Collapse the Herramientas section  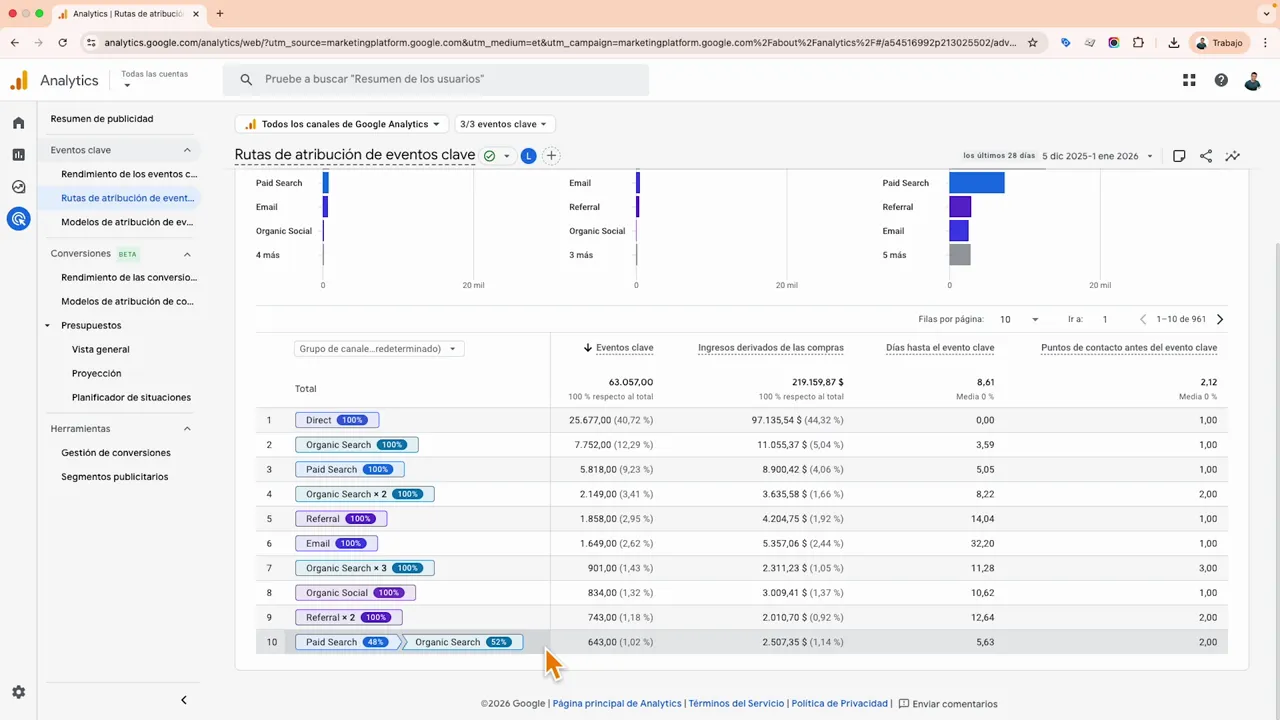[x=187, y=429]
